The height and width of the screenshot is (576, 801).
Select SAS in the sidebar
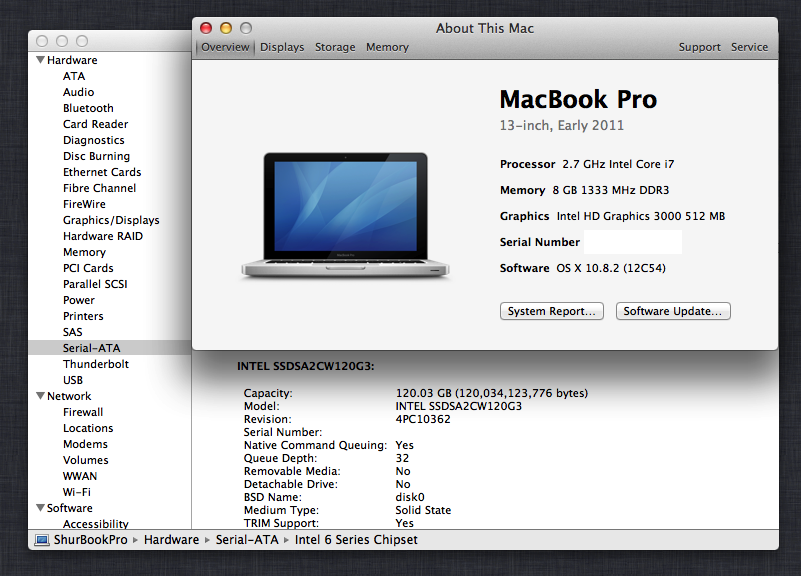click(73, 332)
